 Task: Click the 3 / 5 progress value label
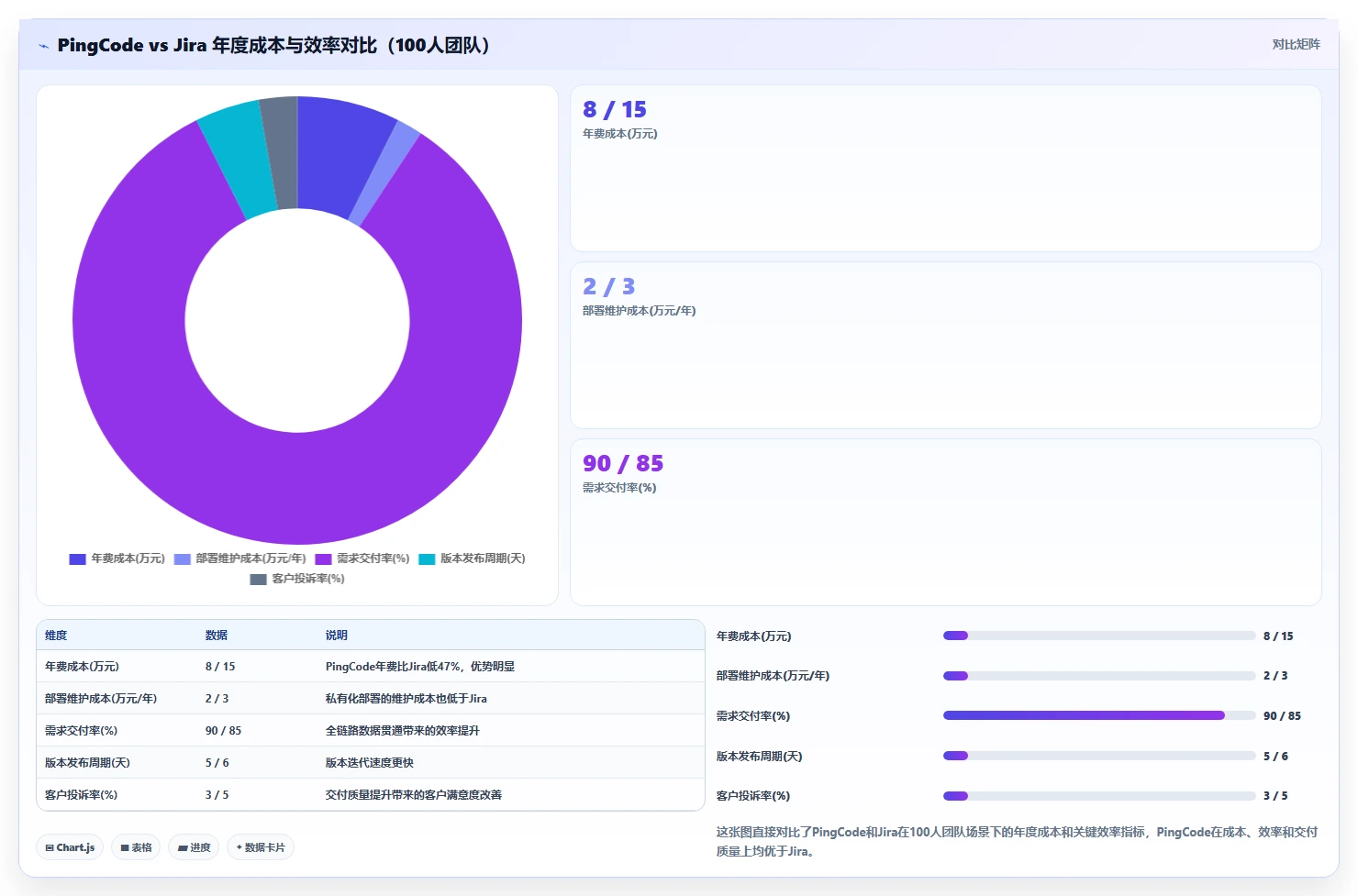(1275, 796)
